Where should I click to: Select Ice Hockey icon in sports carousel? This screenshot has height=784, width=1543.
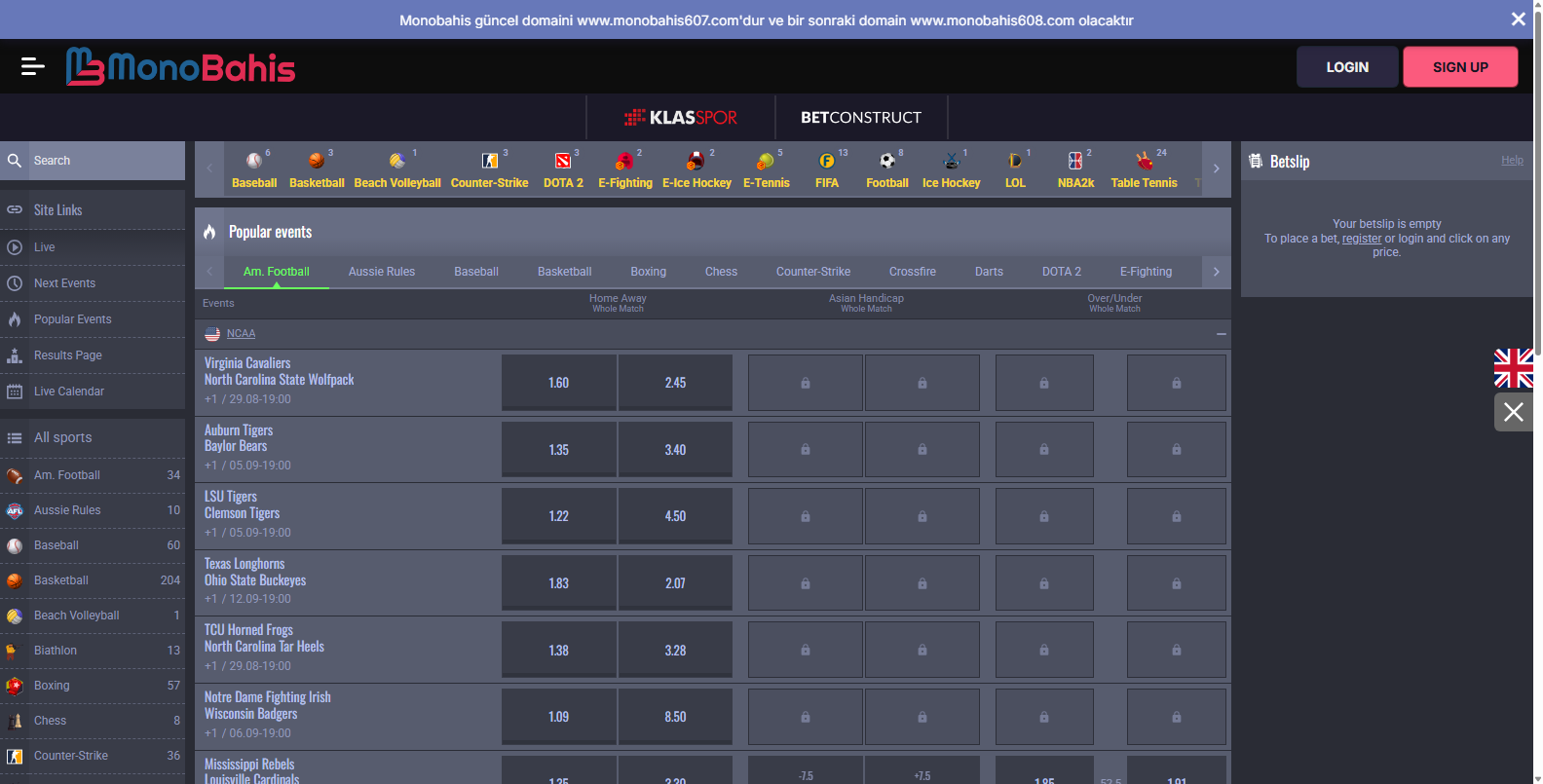(x=951, y=161)
